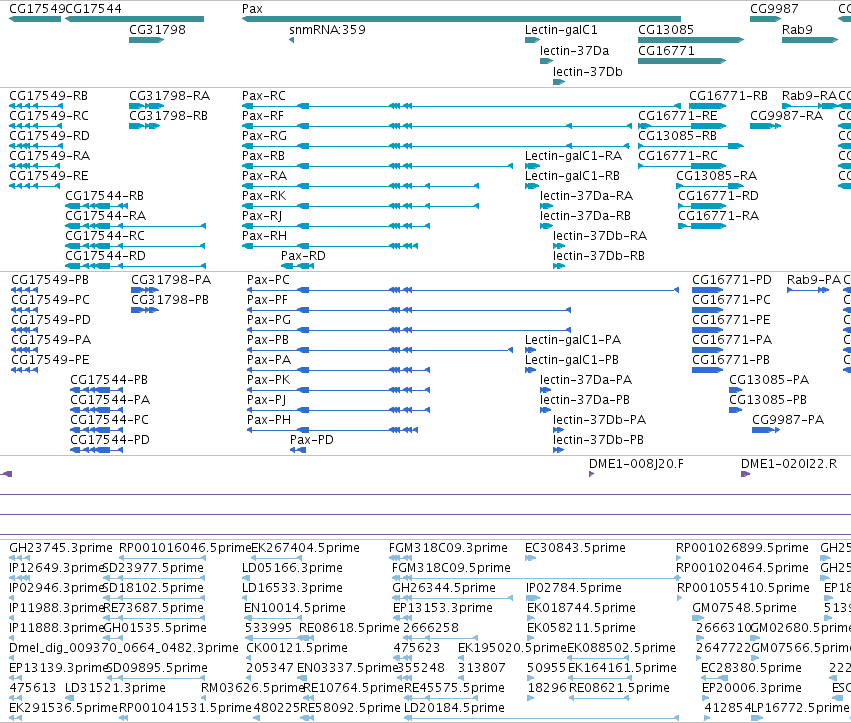Select protein CG13085-PA
This screenshot has width=851, height=723.
[x=769, y=380]
